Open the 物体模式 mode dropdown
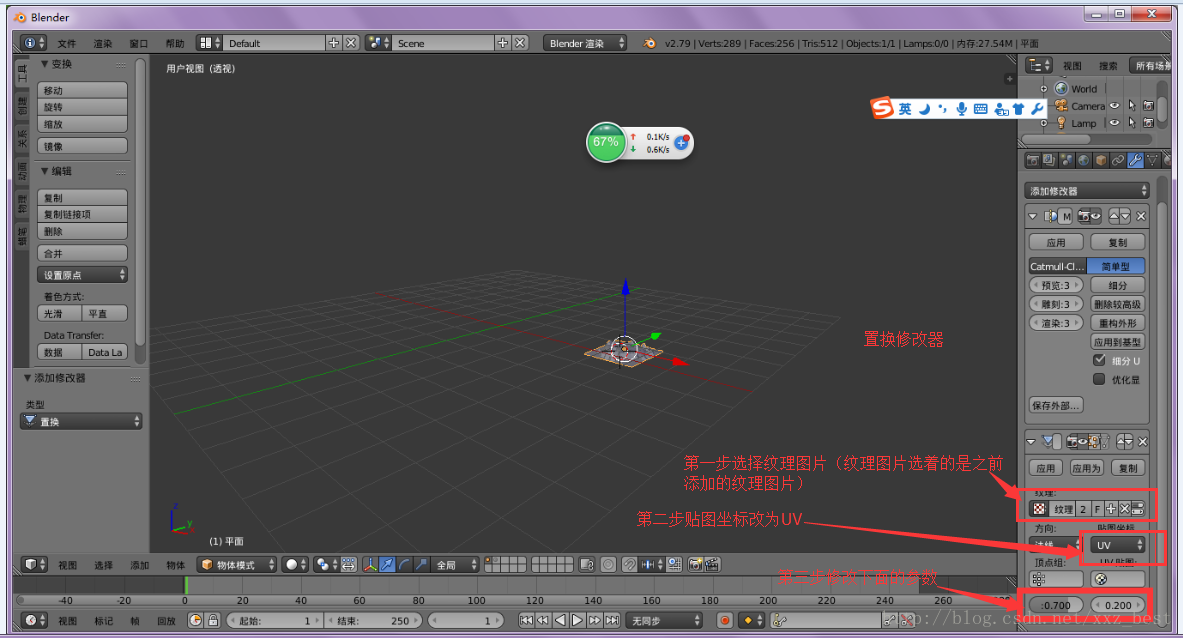 [236, 565]
